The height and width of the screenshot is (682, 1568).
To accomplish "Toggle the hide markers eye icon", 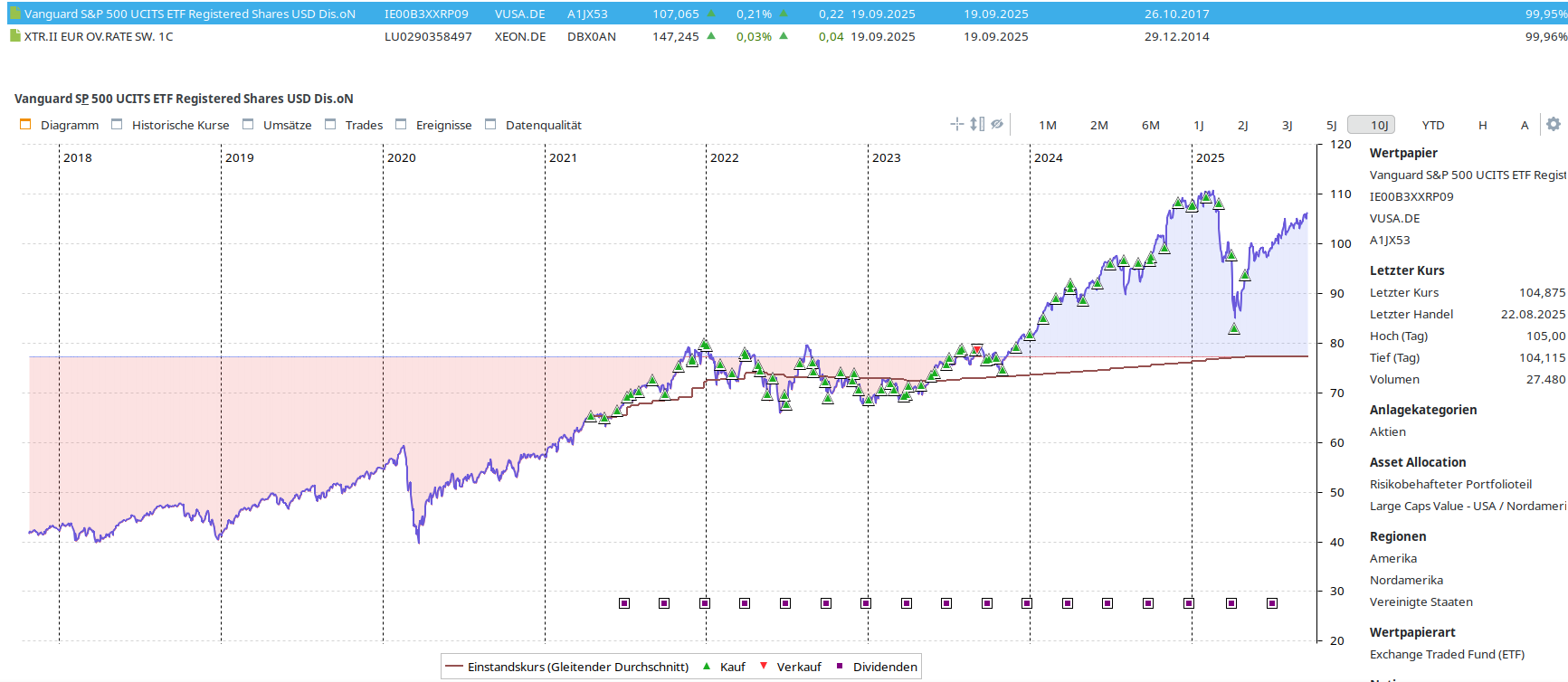I will click(x=997, y=124).
